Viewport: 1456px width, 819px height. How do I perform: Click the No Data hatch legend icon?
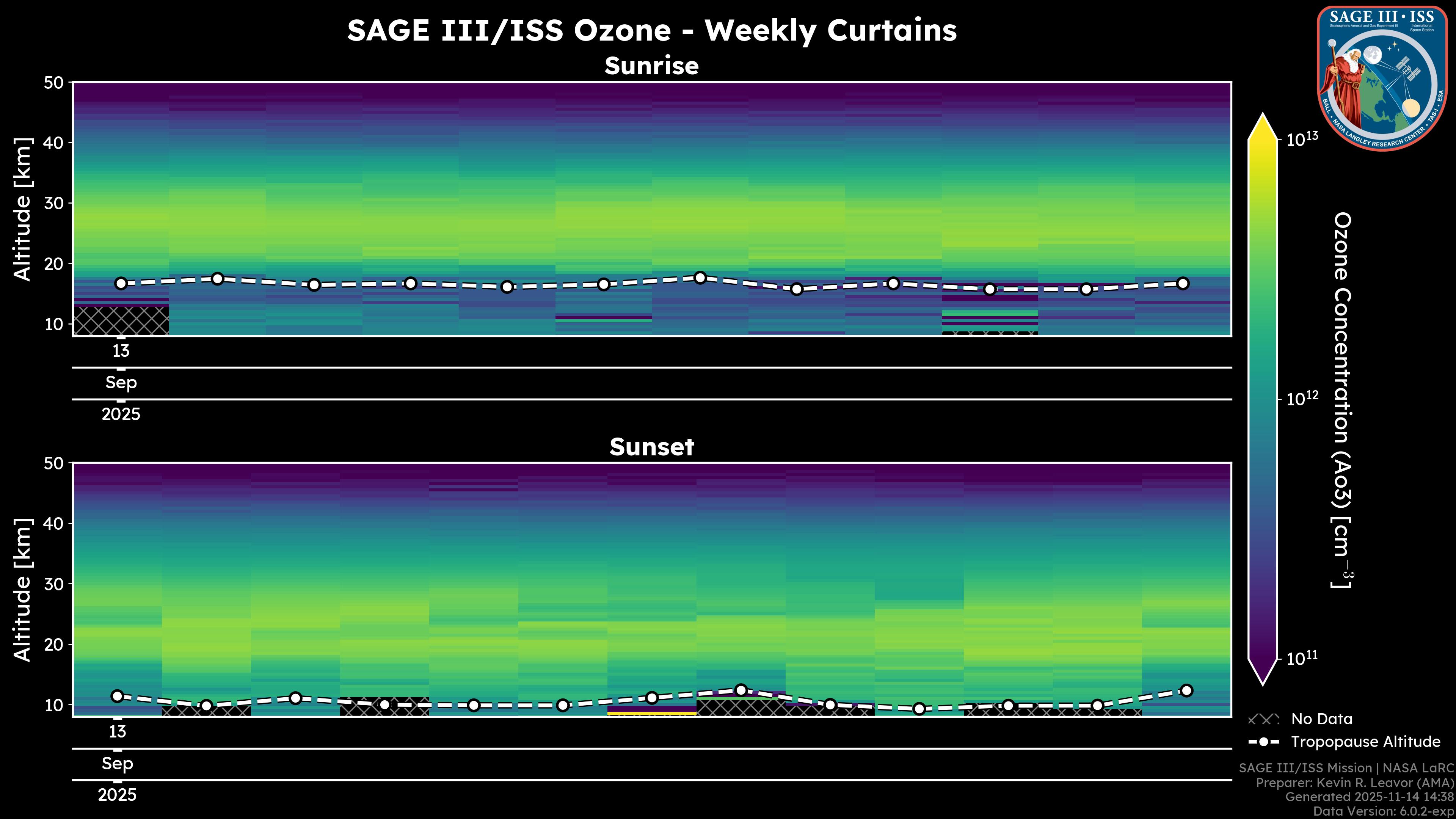(1263, 720)
